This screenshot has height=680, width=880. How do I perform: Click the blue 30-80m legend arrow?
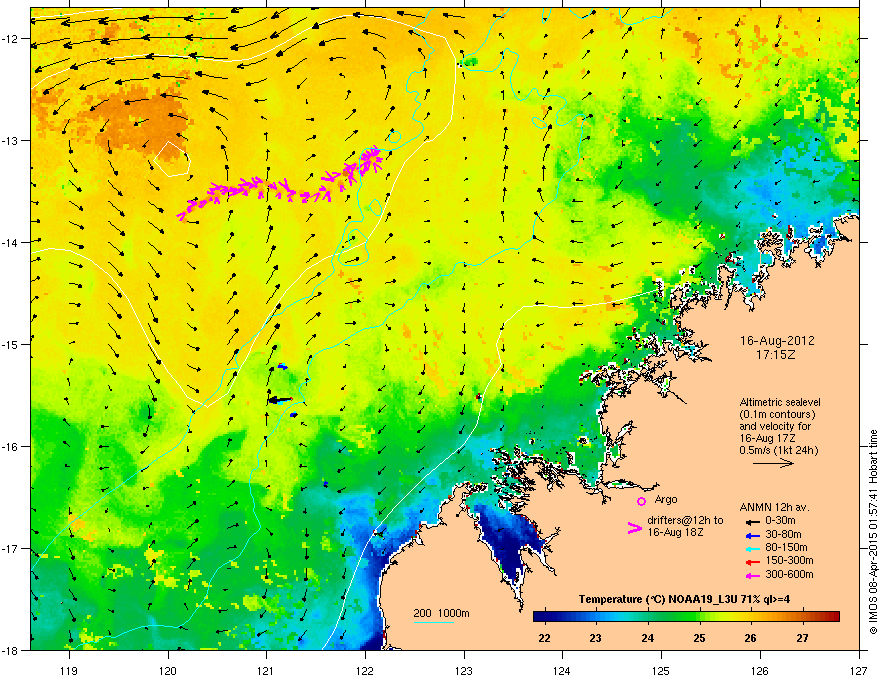[x=752, y=535]
